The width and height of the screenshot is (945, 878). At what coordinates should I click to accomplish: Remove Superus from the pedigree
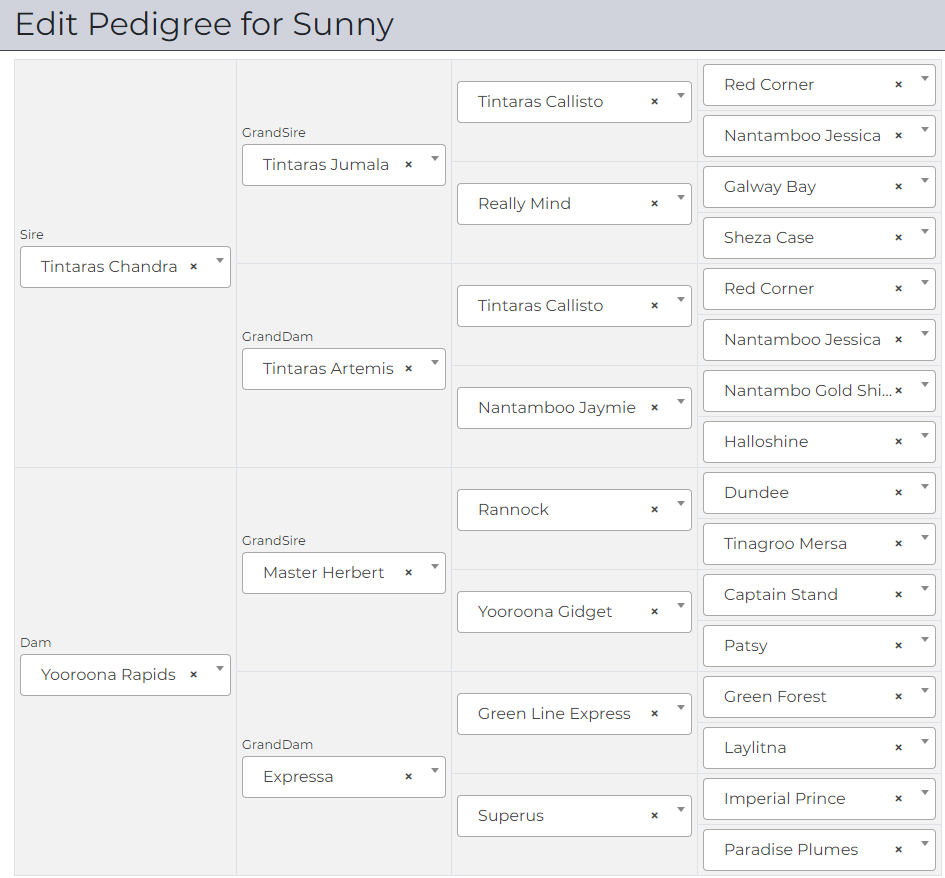pyautogui.click(x=655, y=816)
